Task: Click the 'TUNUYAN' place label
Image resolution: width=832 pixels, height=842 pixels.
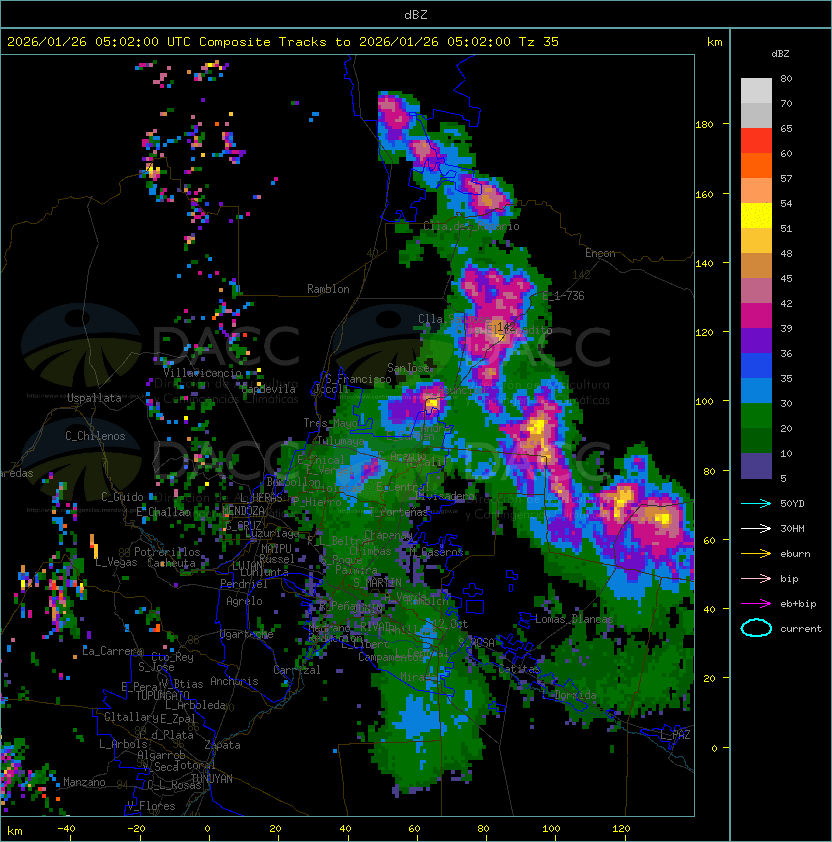Action: [x=212, y=779]
